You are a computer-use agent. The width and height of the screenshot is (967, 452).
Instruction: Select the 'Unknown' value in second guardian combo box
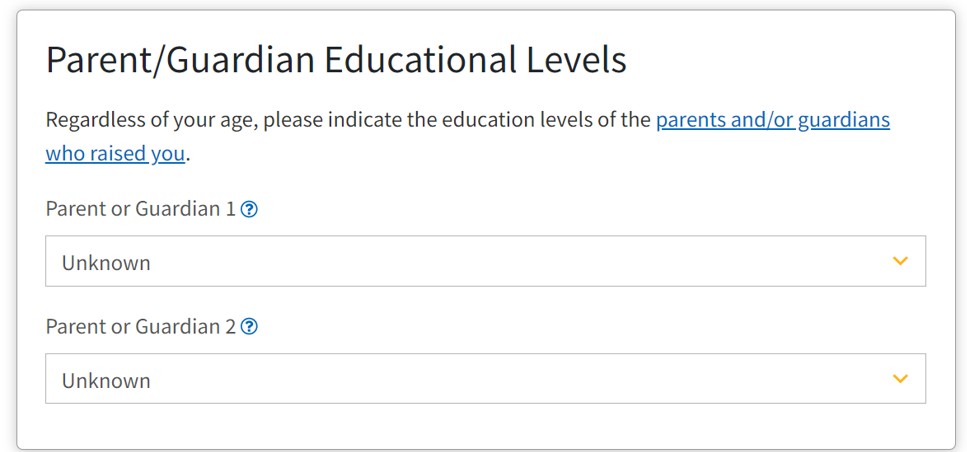tap(106, 380)
